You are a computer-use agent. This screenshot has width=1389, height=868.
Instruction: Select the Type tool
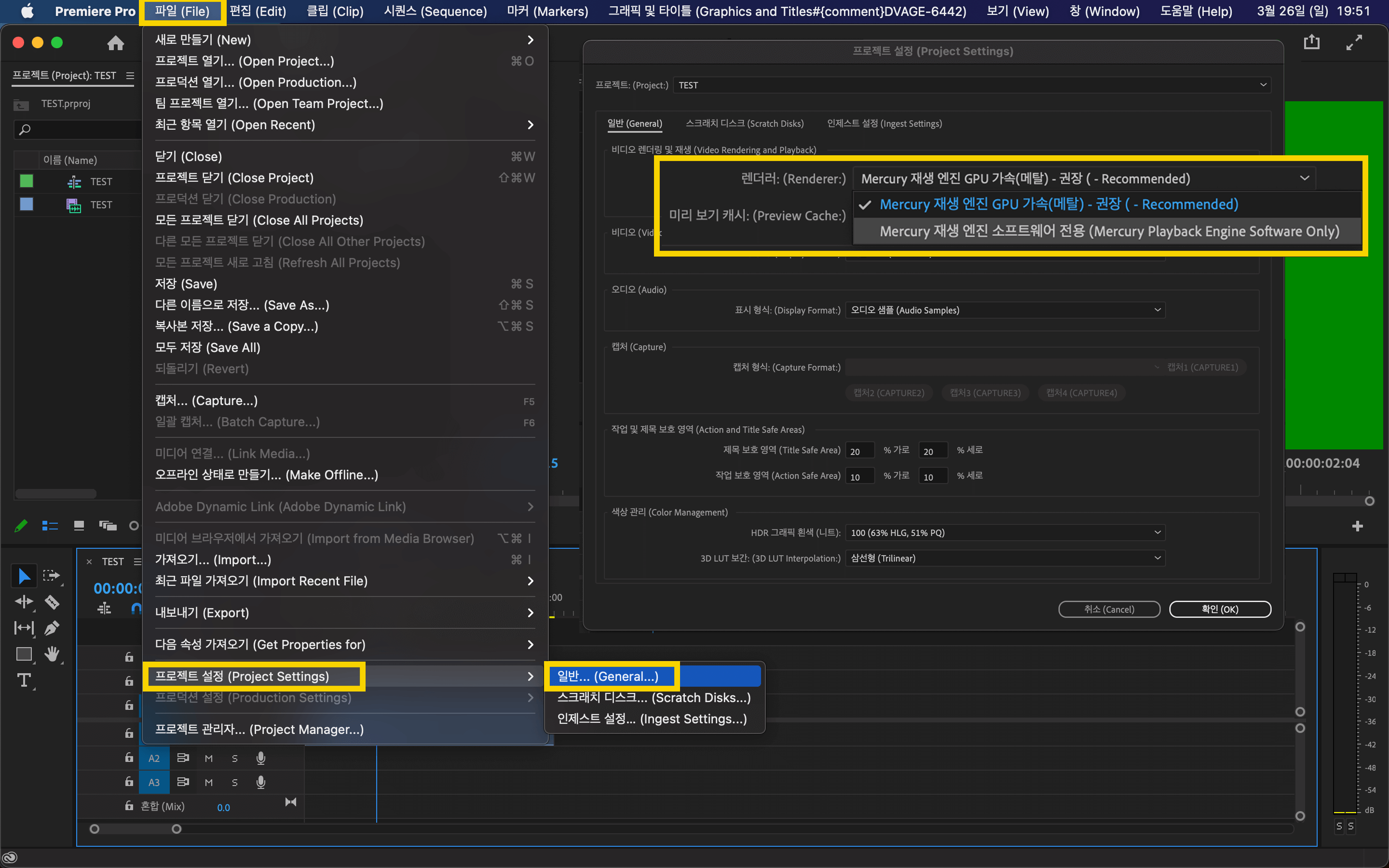(x=24, y=680)
